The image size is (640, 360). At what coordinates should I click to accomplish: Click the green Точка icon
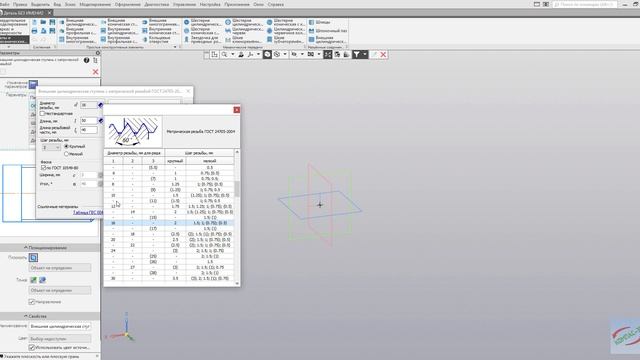[33, 280]
